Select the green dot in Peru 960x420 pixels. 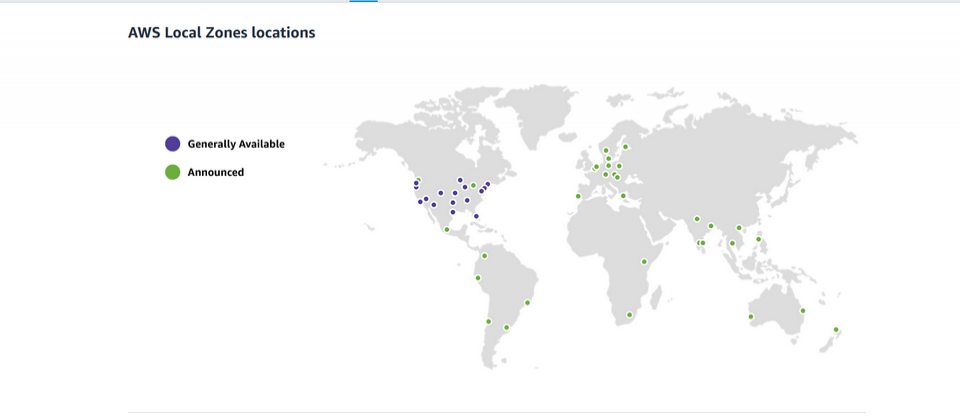pos(478,278)
